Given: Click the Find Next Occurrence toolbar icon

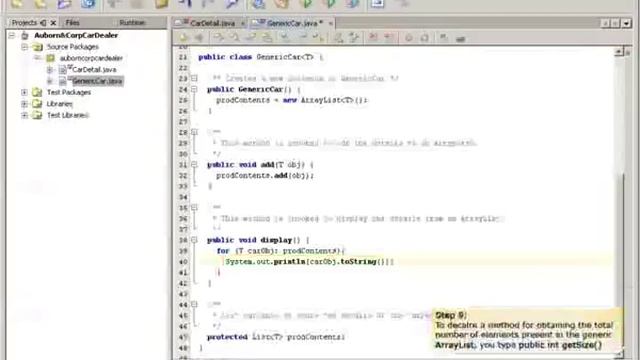Looking at the screenshot, I should (251, 38).
